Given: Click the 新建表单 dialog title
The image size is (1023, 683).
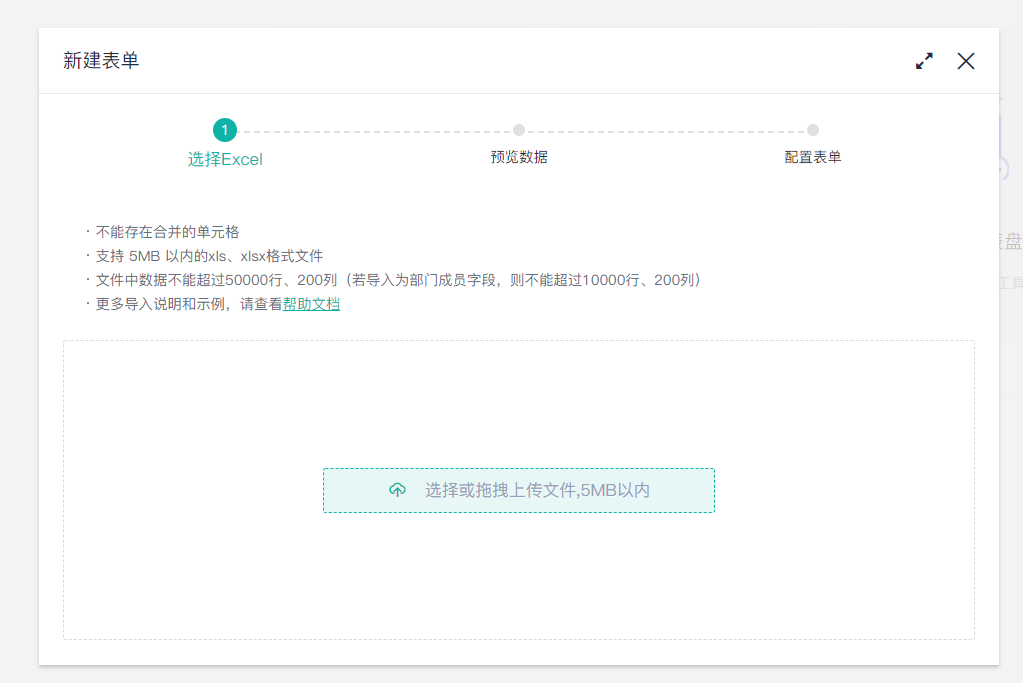Looking at the screenshot, I should point(101,61).
